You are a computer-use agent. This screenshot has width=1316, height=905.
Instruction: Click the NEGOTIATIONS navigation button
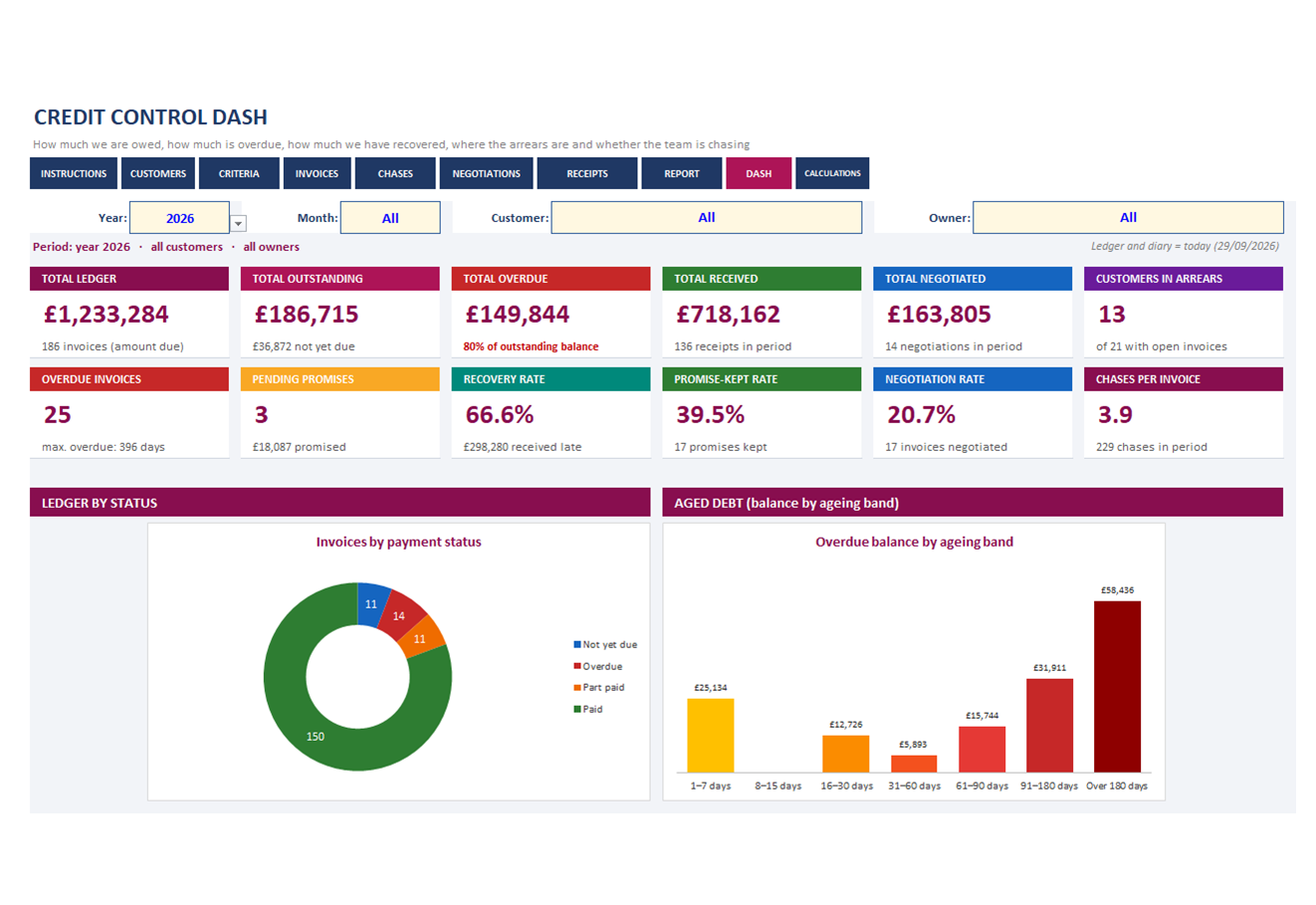pyautogui.click(x=486, y=173)
